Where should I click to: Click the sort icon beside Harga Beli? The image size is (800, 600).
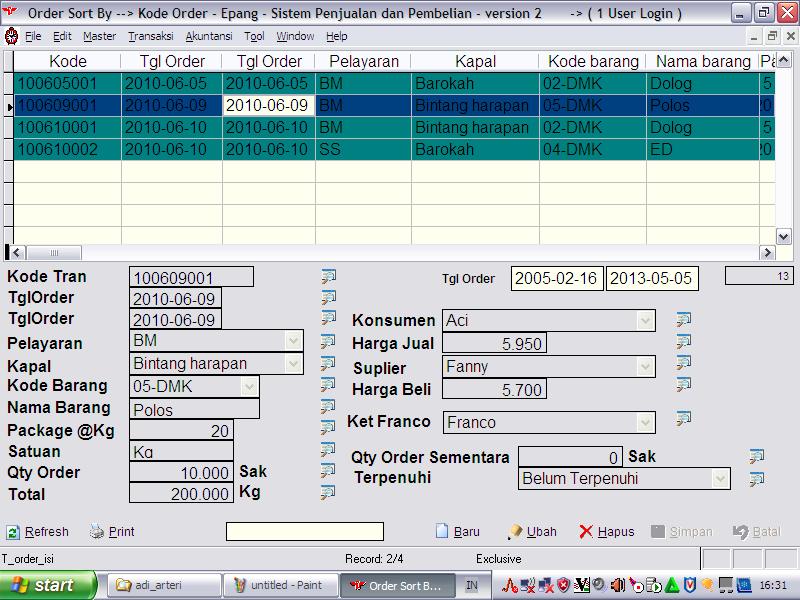(684, 385)
